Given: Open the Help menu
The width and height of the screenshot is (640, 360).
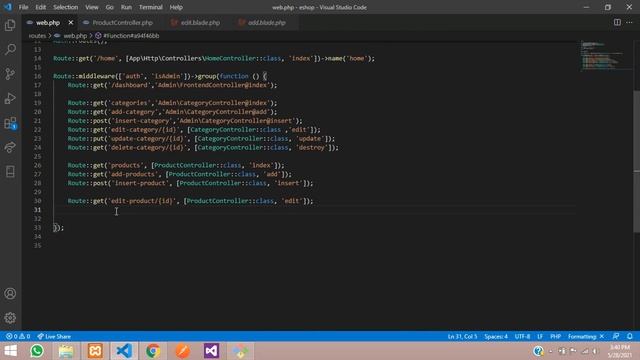Looking at the screenshot, I should (x=176, y=7).
